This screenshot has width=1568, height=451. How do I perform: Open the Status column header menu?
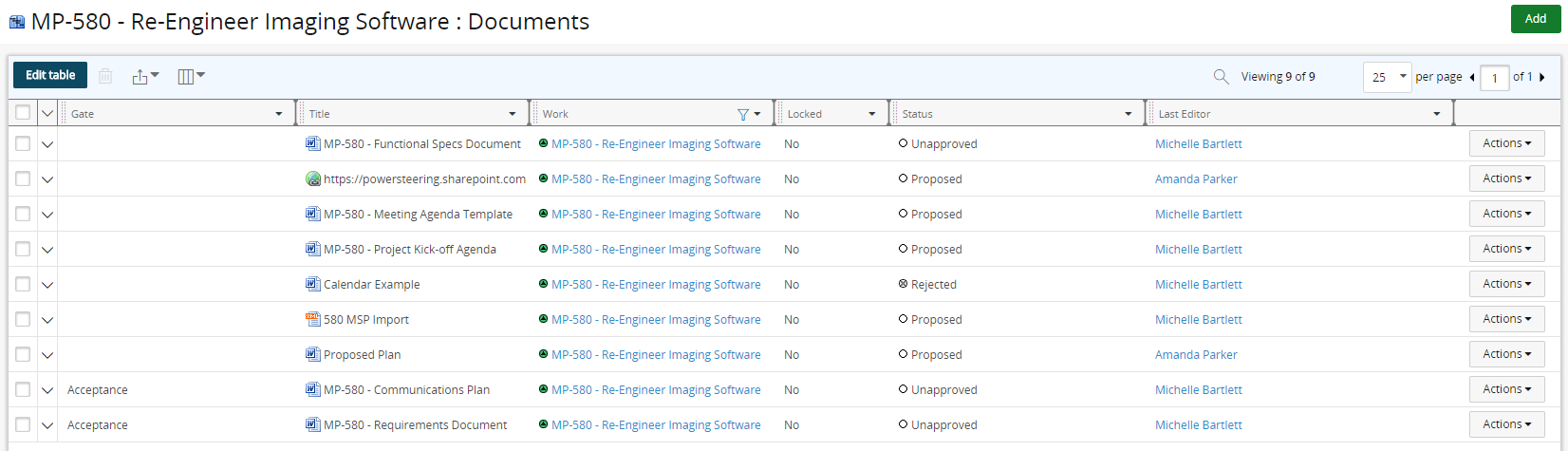(1128, 114)
